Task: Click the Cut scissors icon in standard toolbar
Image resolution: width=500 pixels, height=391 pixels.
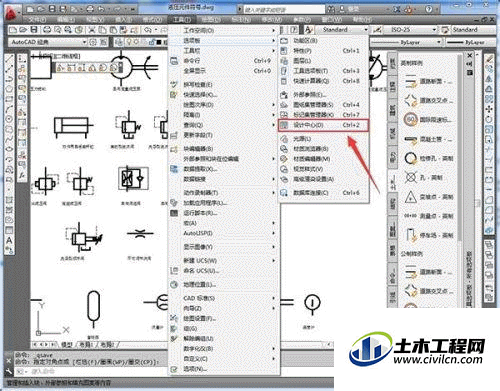Action: point(91,30)
